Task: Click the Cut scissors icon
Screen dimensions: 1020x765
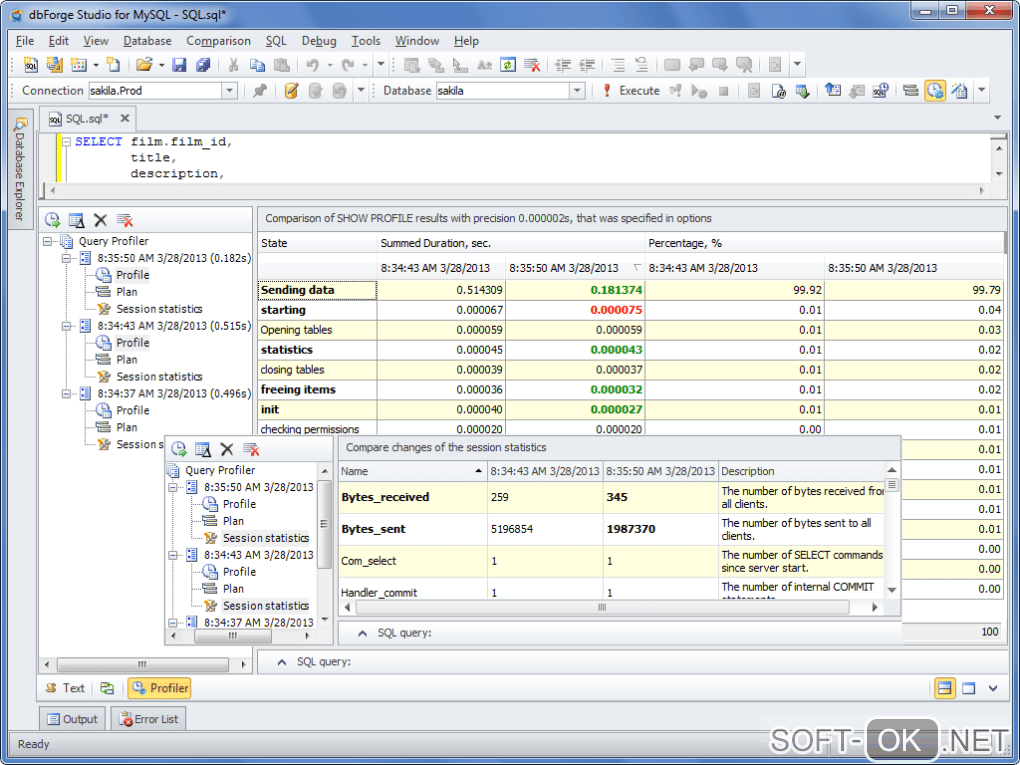Action: (233, 65)
